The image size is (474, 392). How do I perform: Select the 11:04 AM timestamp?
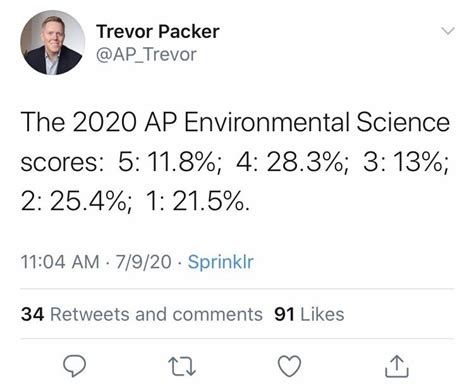60,262
